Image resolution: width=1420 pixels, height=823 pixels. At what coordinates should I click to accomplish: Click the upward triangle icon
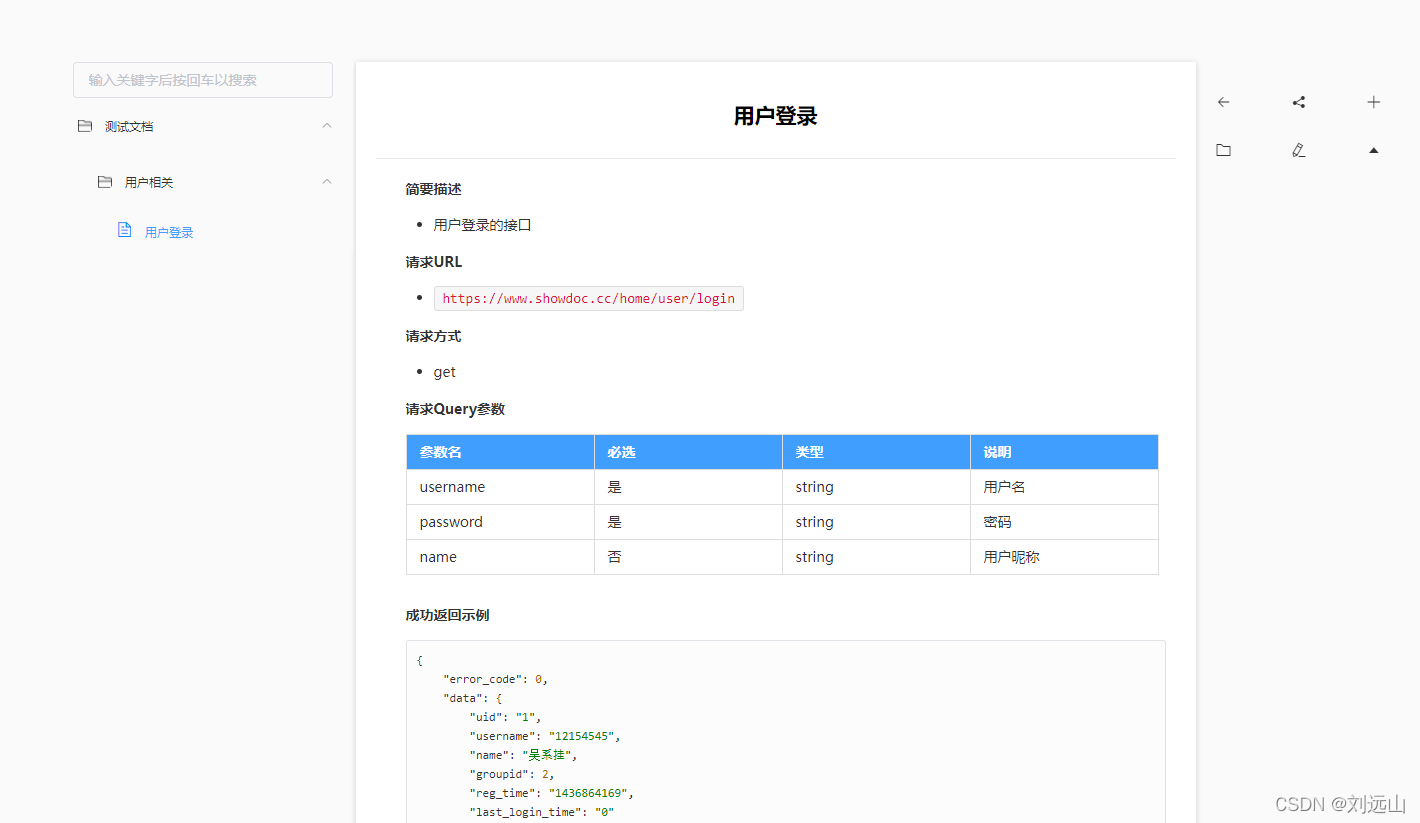tap(1374, 150)
